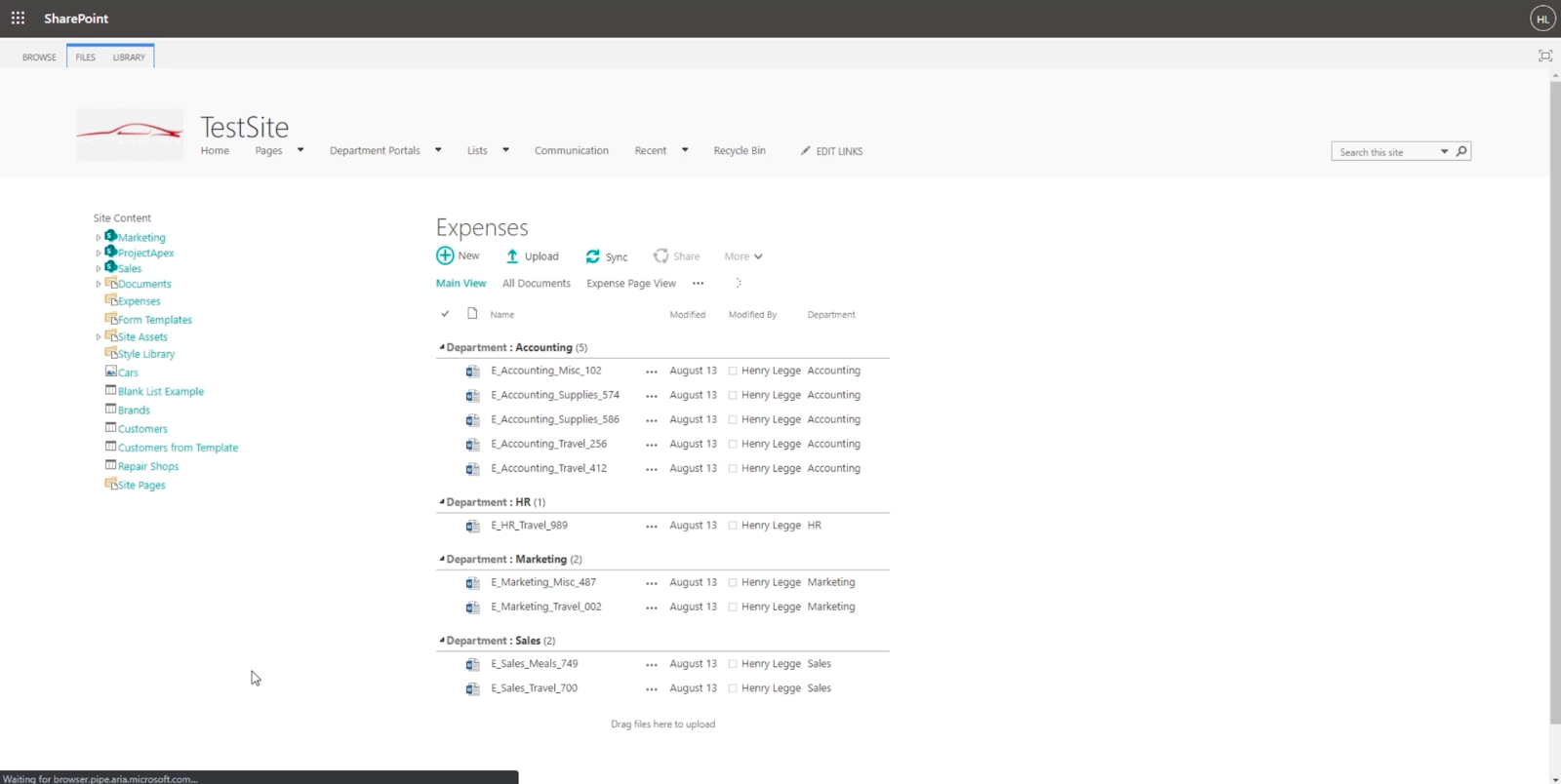Expand the Site Assets tree node
This screenshot has width=1561, height=784.
[x=98, y=337]
